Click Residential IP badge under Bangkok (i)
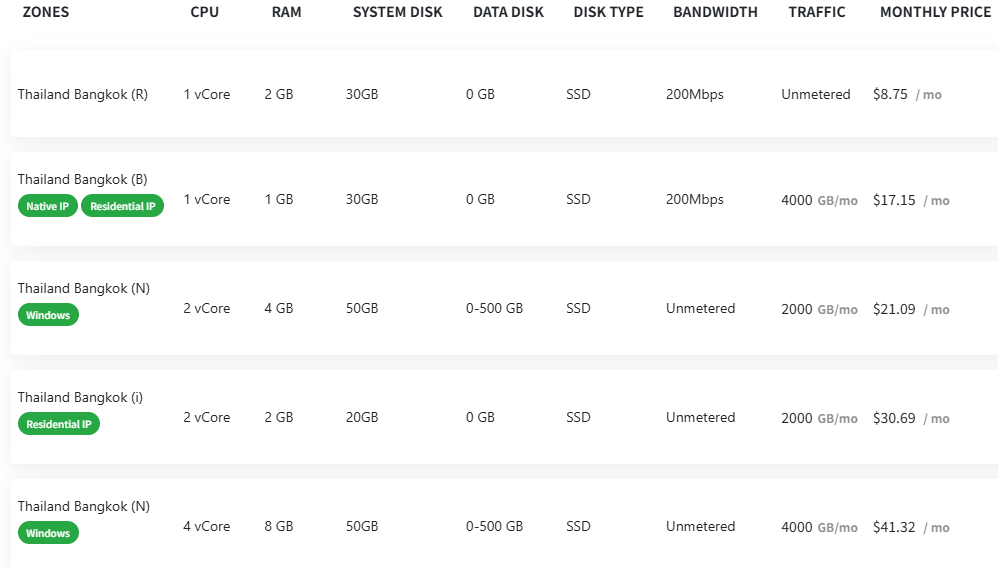998x569 pixels. [59, 424]
